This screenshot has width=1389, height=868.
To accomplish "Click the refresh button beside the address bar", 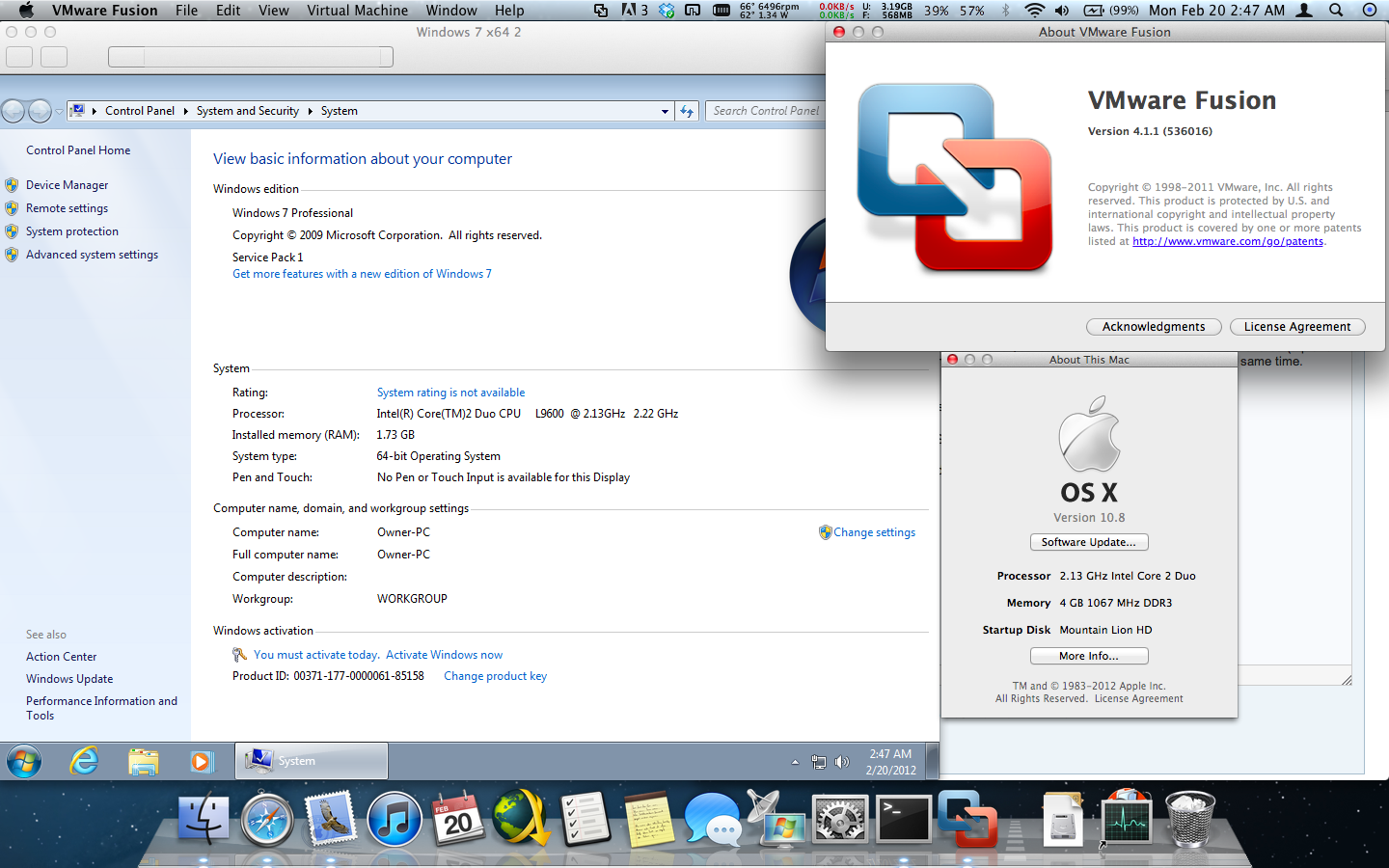I will [x=687, y=111].
